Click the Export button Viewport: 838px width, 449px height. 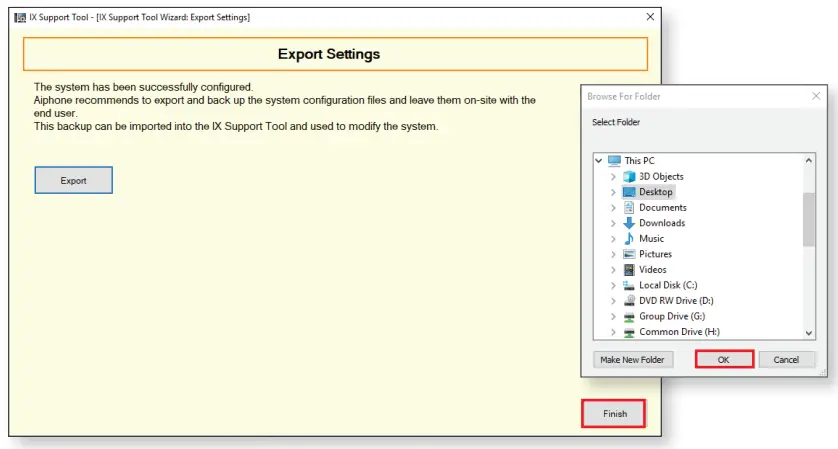coord(73,180)
